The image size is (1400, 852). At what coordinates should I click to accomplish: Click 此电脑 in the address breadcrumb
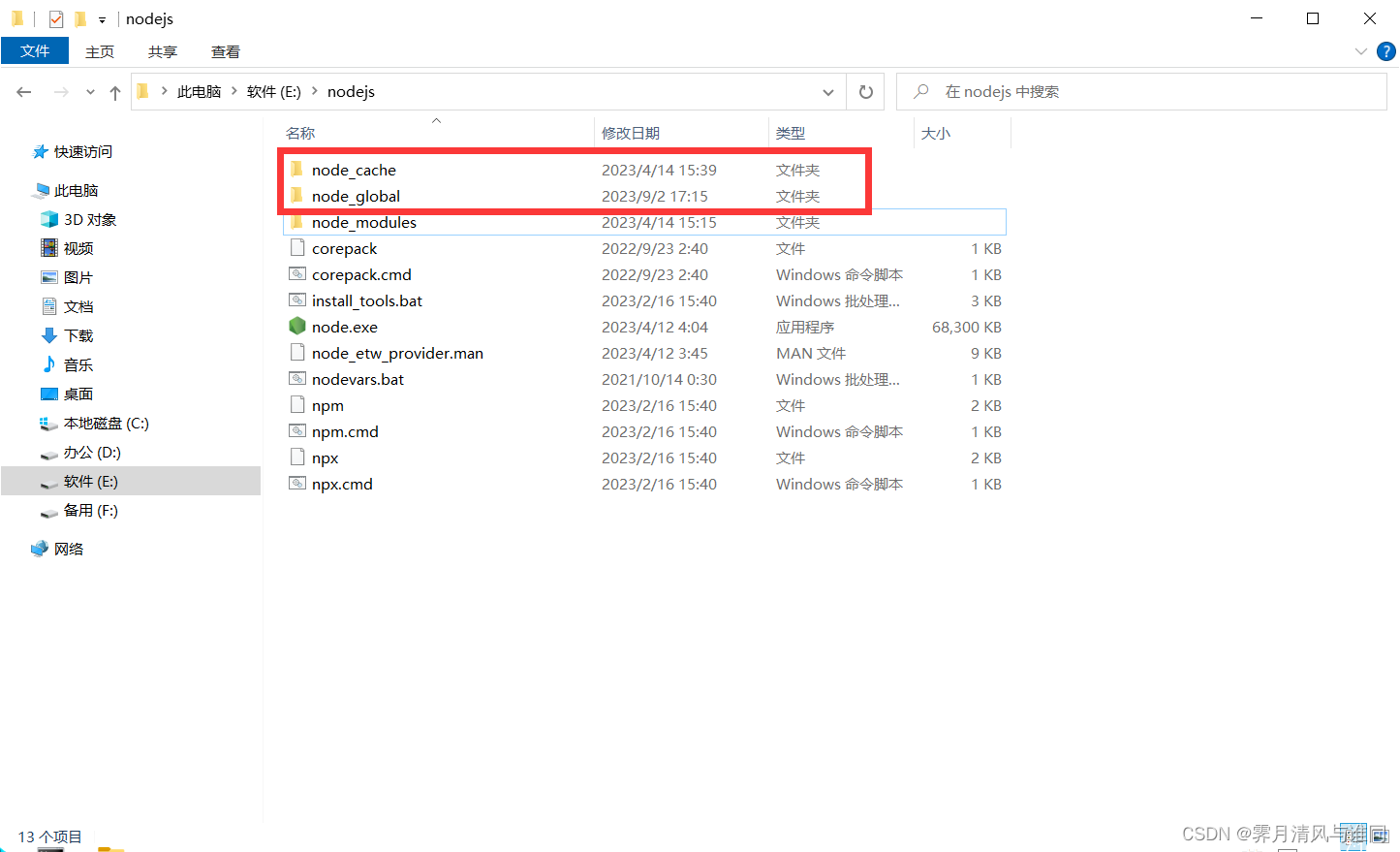[x=200, y=91]
